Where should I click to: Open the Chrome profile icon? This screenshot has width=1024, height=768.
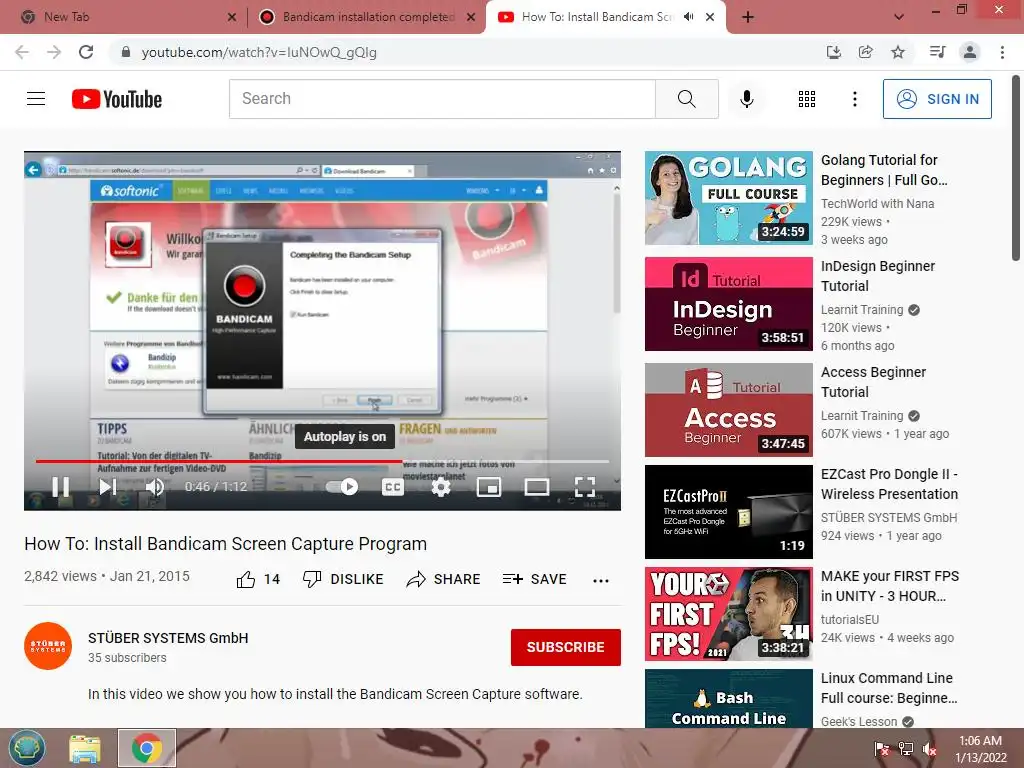pyautogui.click(x=970, y=52)
